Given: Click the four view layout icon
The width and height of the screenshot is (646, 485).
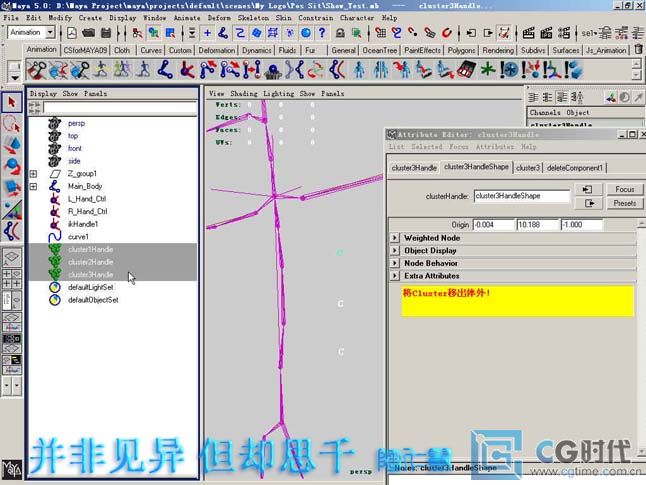Looking at the screenshot, I should [12, 279].
